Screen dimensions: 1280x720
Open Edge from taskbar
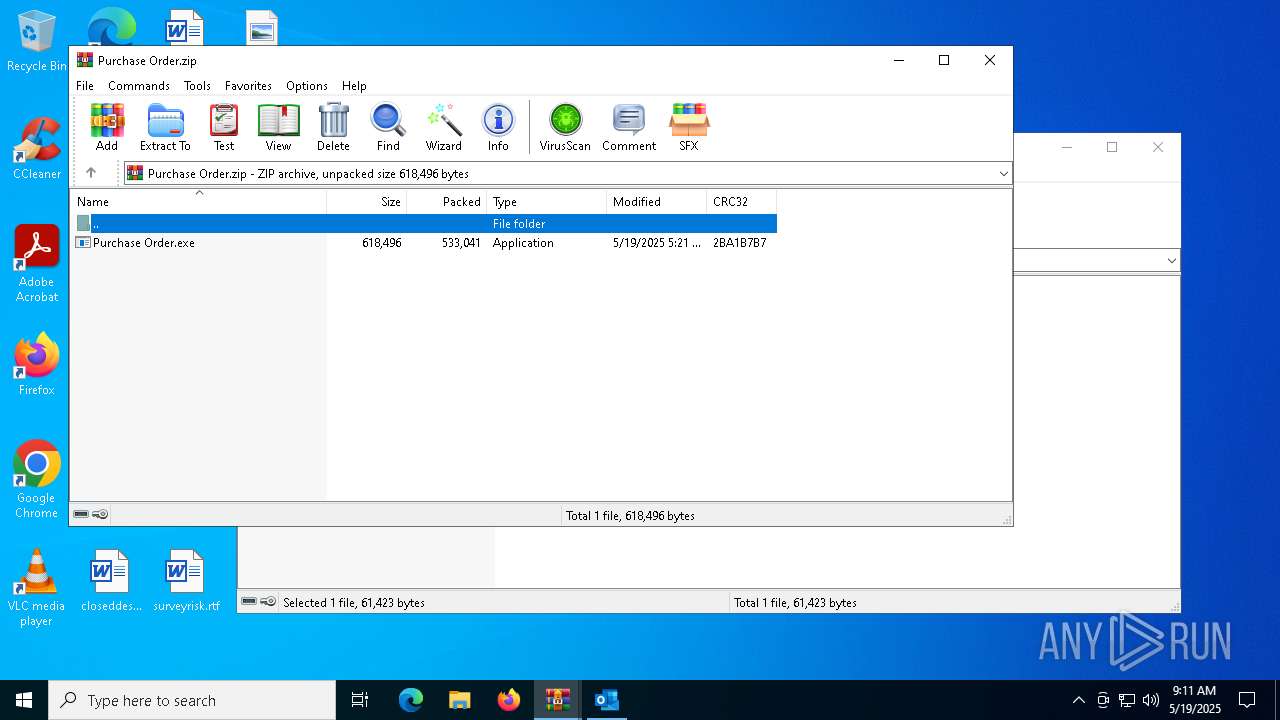(x=410, y=700)
